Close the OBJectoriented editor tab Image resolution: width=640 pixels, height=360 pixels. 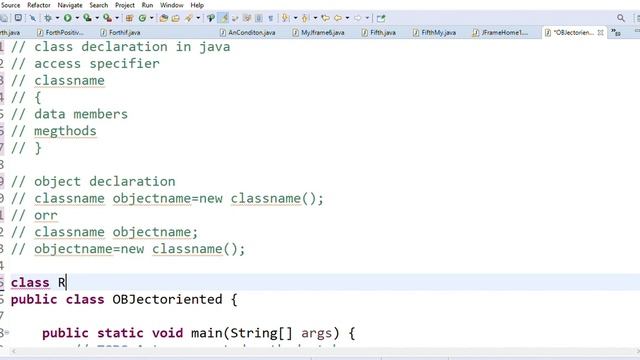pyautogui.click(x=600, y=32)
